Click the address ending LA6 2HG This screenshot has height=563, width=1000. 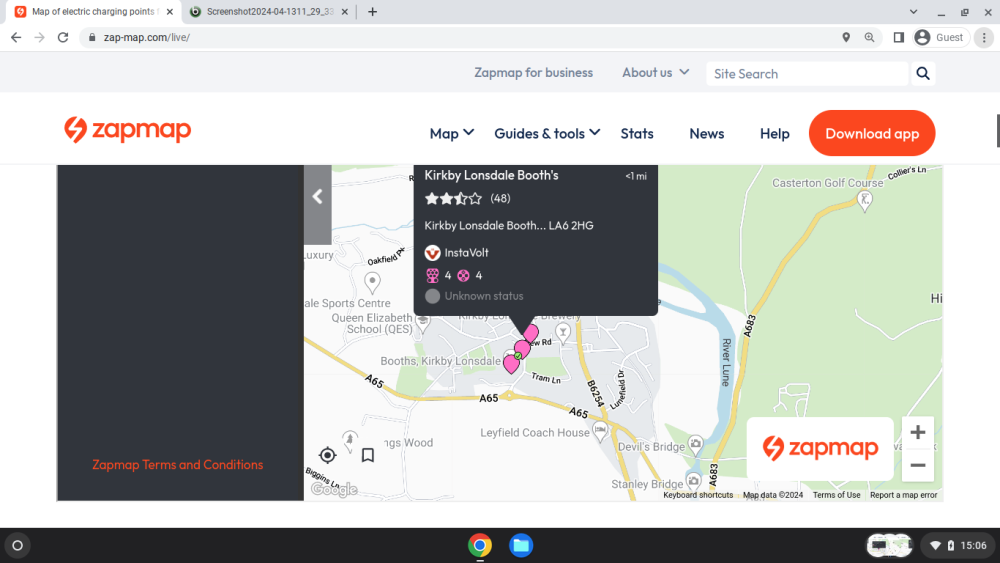tap(509, 226)
